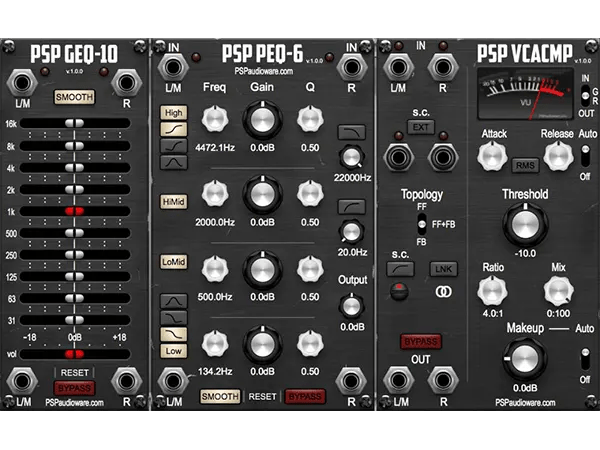600x450 pixels.
Task: Click BYPASS in the GEQ-10 module
Action: pos(74,388)
